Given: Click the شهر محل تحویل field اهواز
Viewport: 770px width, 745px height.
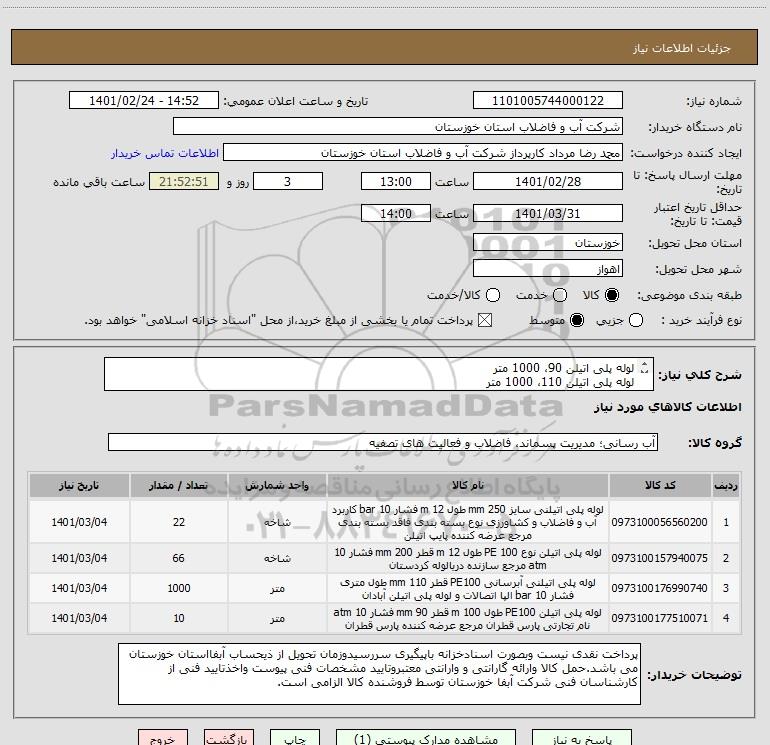Looking at the screenshot, I should (x=548, y=268).
